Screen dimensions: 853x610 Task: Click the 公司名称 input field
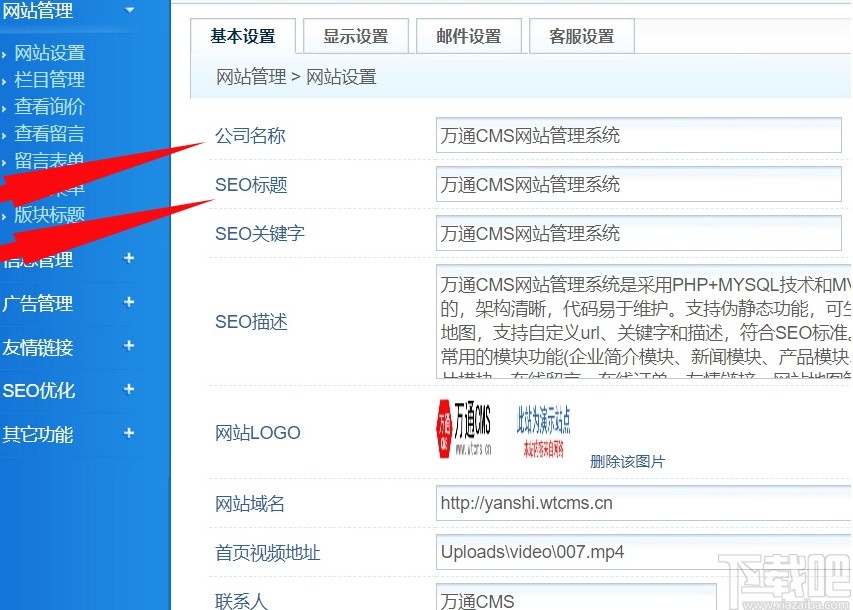[639, 135]
